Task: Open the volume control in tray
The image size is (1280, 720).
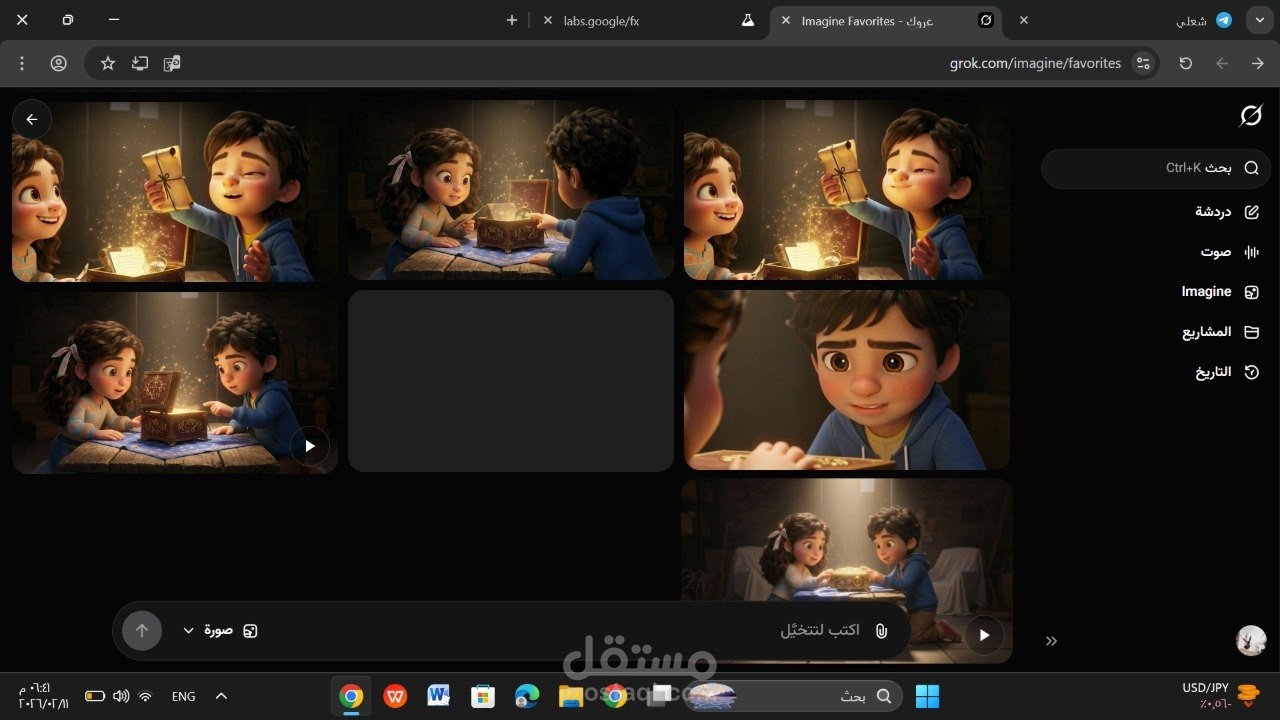Action: (121, 696)
